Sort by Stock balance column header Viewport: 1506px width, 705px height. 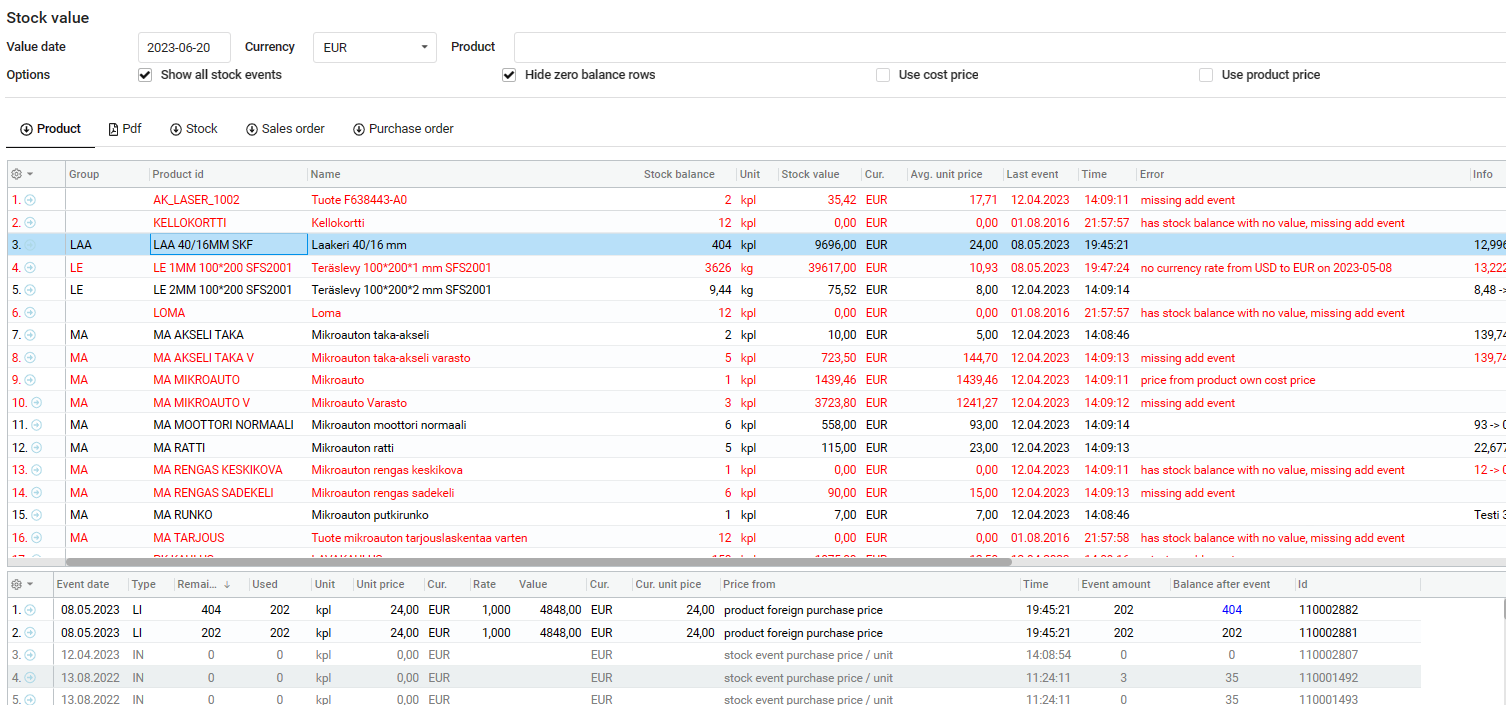click(x=679, y=174)
